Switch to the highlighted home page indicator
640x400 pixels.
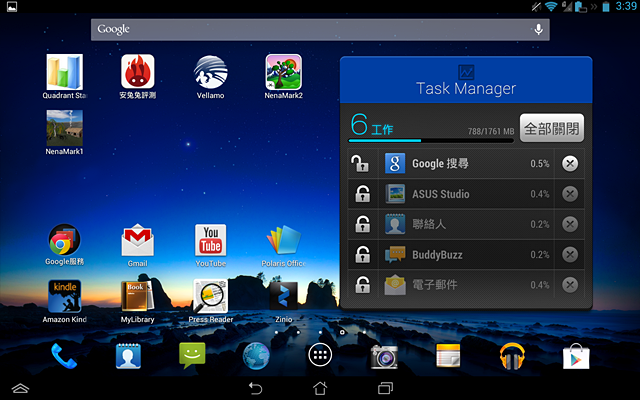tap(342, 332)
